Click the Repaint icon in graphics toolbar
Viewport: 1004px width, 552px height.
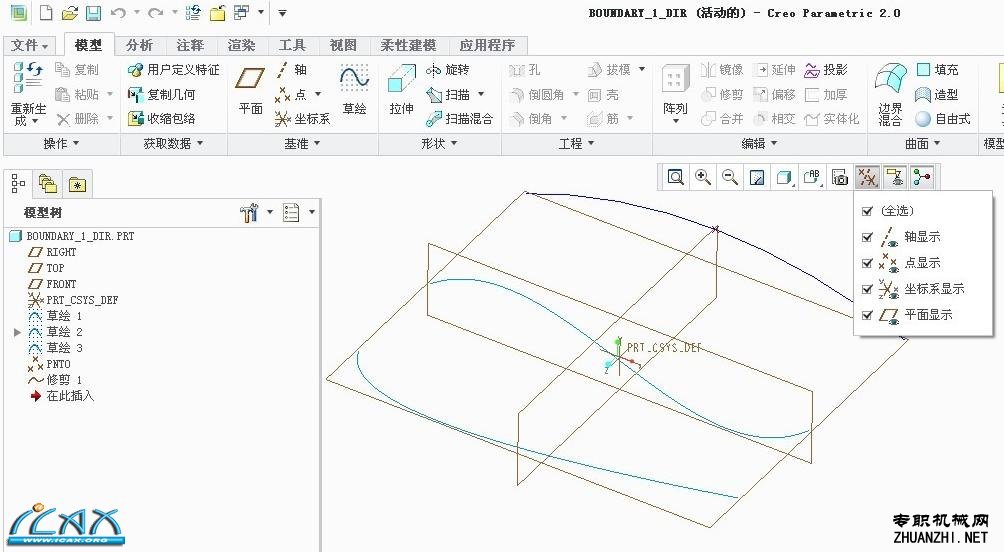pos(757,177)
